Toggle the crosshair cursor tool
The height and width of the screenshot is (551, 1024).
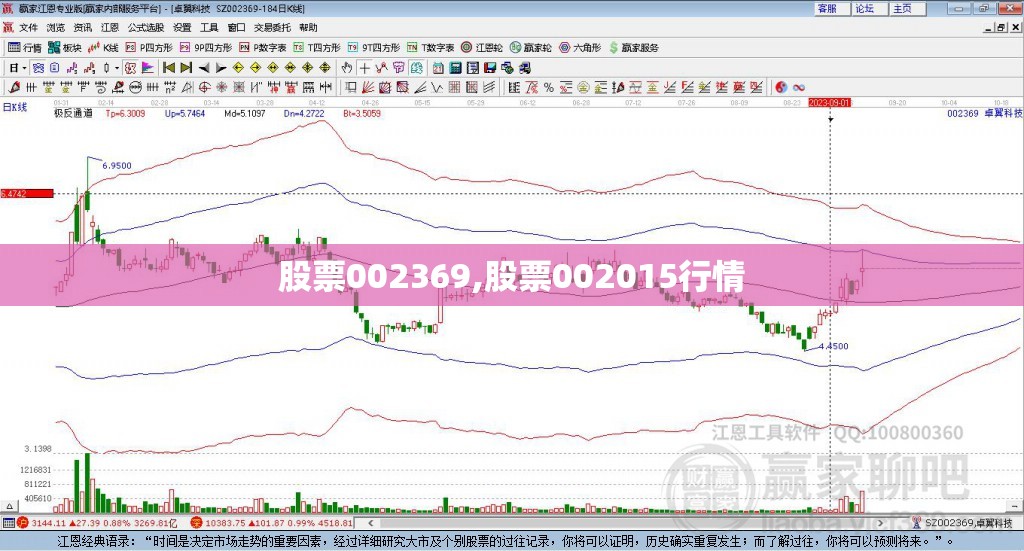[x=364, y=68]
